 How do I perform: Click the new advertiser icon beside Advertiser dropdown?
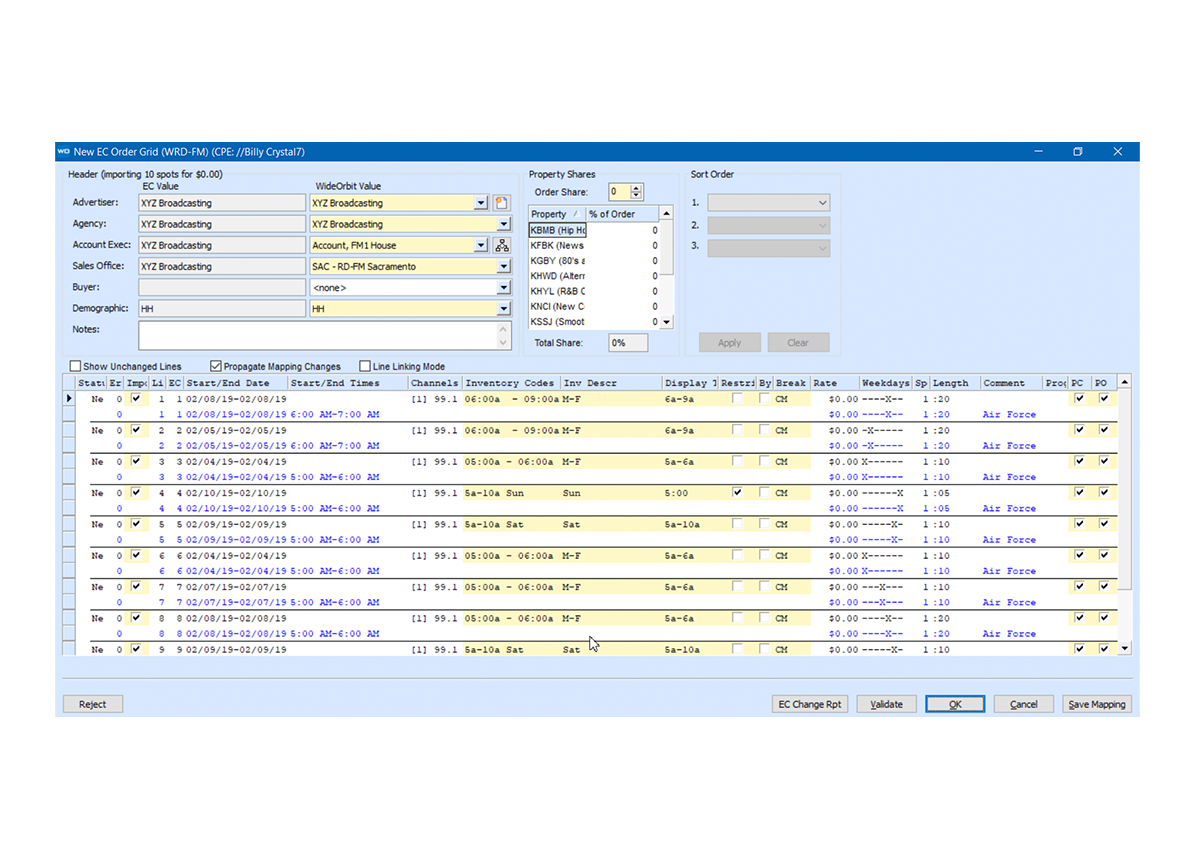502,203
